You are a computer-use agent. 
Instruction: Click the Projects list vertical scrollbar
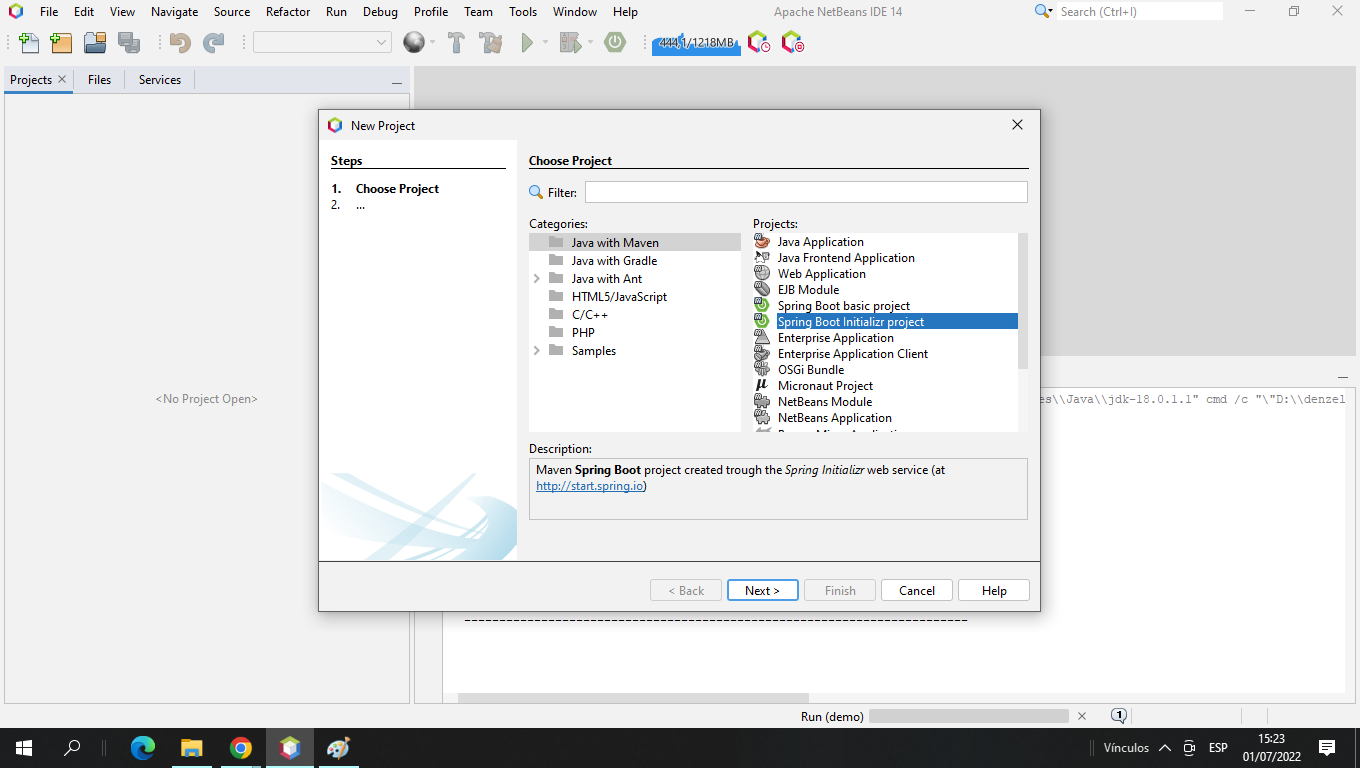click(x=1022, y=301)
